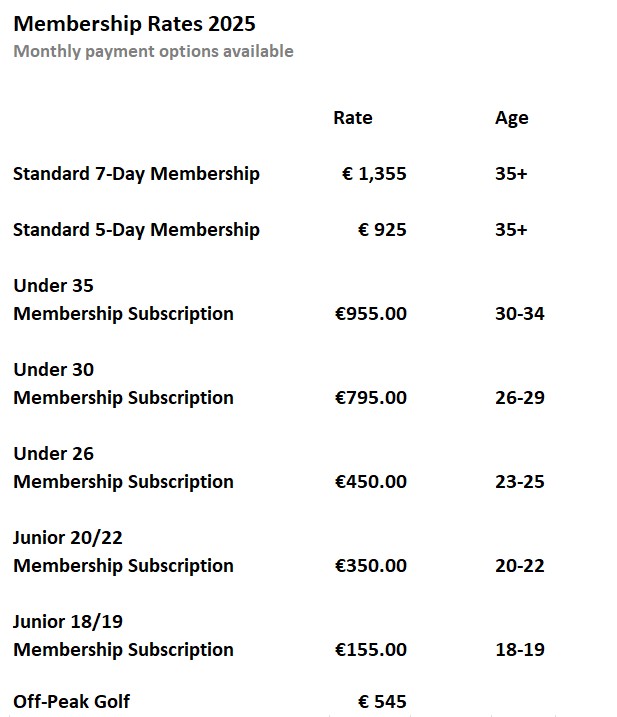Click the Junior 20/22 label

pos(68,538)
